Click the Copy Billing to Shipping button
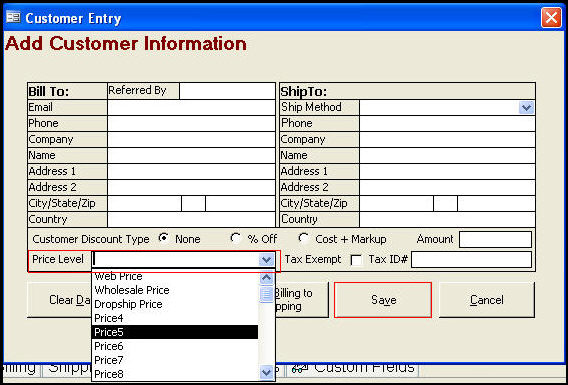The height and width of the screenshot is (385, 568). pos(301,300)
